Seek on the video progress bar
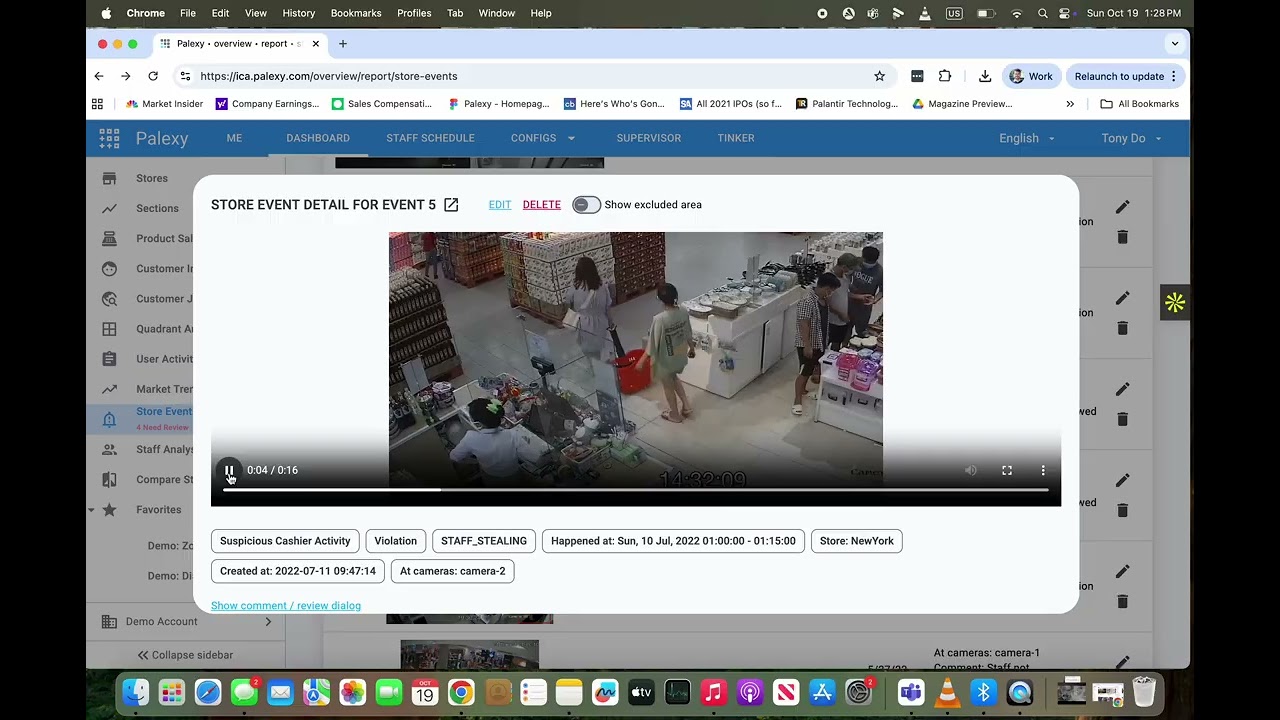This screenshot has width=1280, height=720. 635,490
